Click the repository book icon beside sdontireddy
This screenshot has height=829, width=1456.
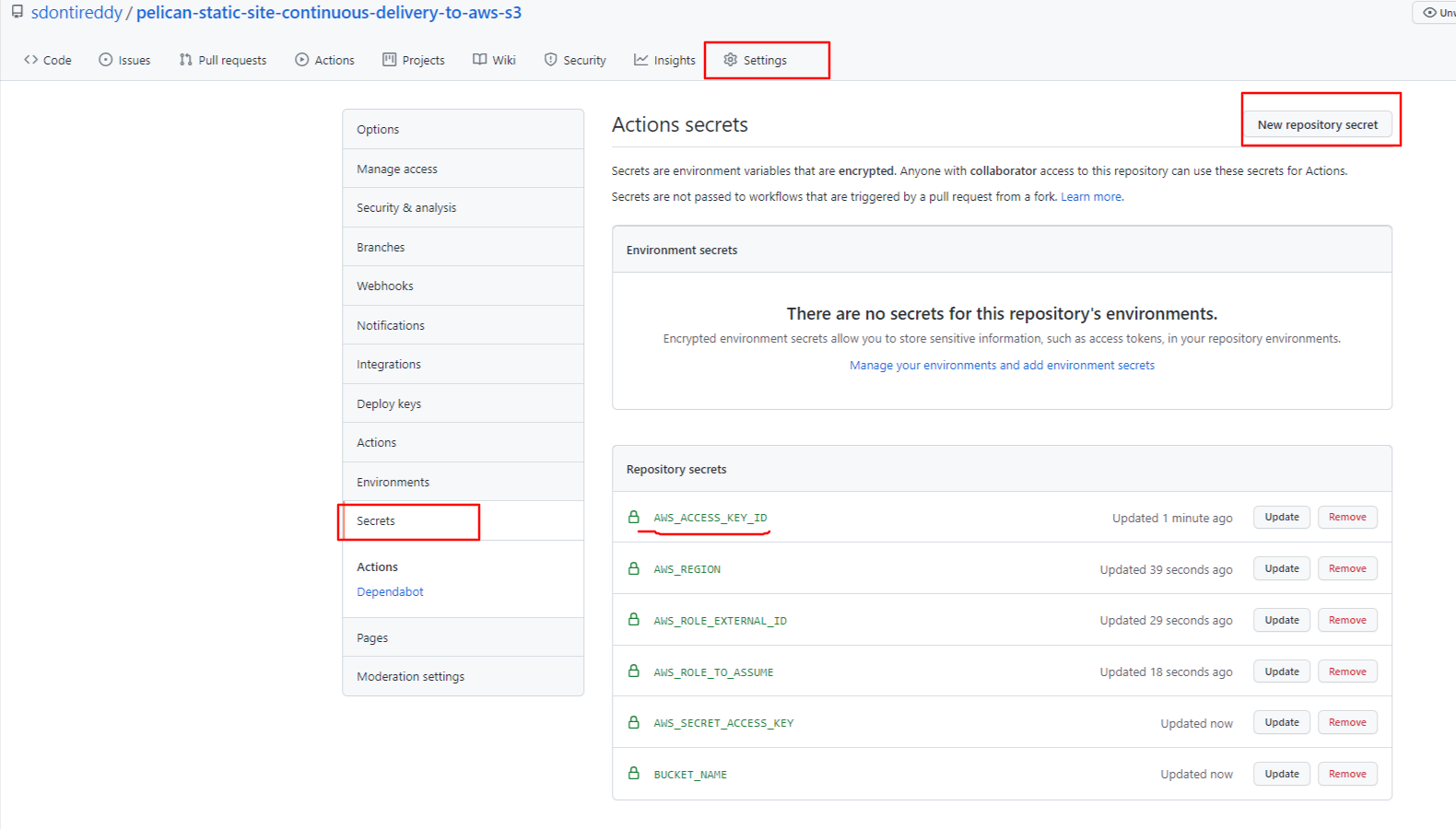coord(18,12)
